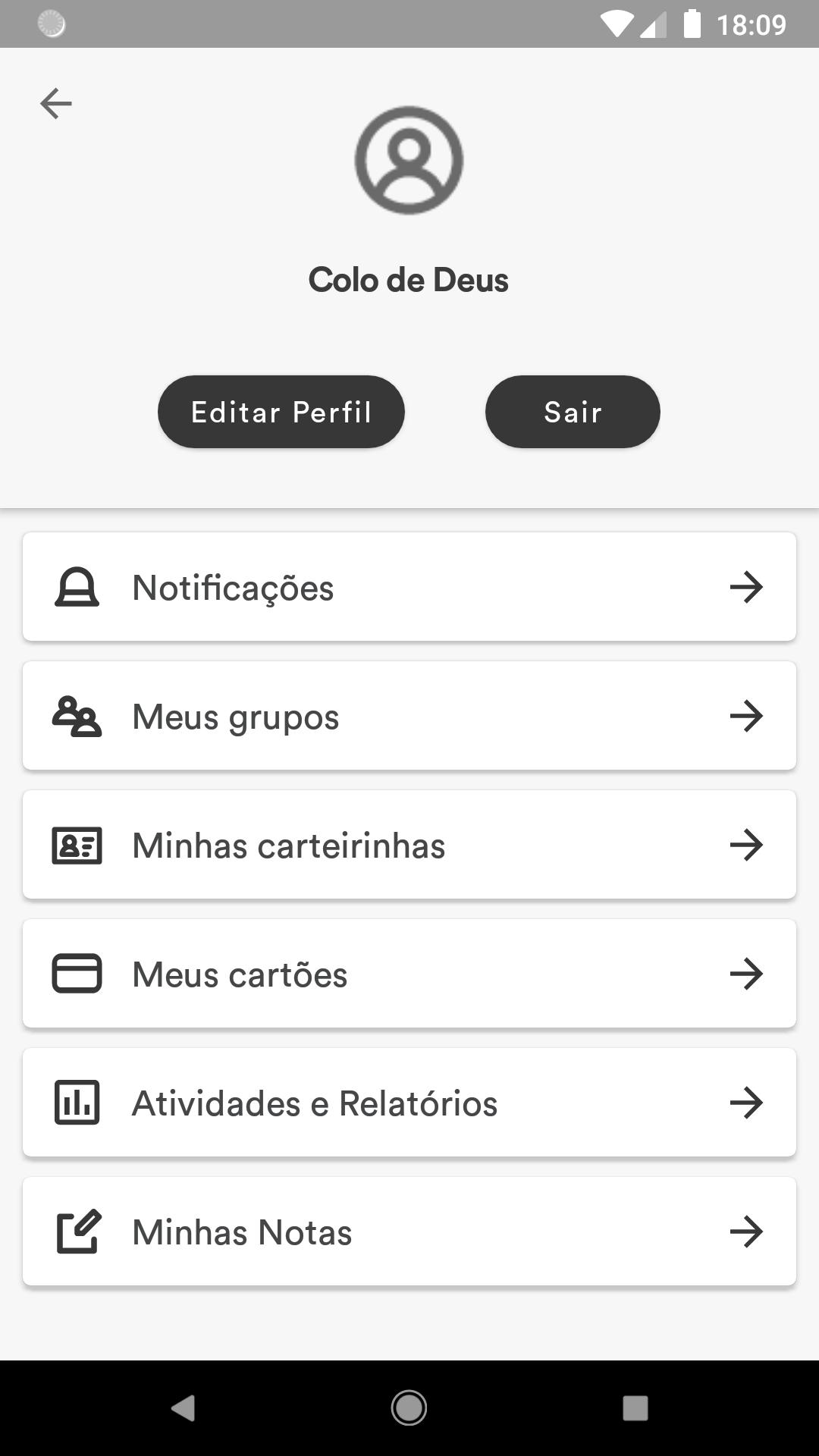
Task: Select the Colo de Deus profile name
Action: 409,280
